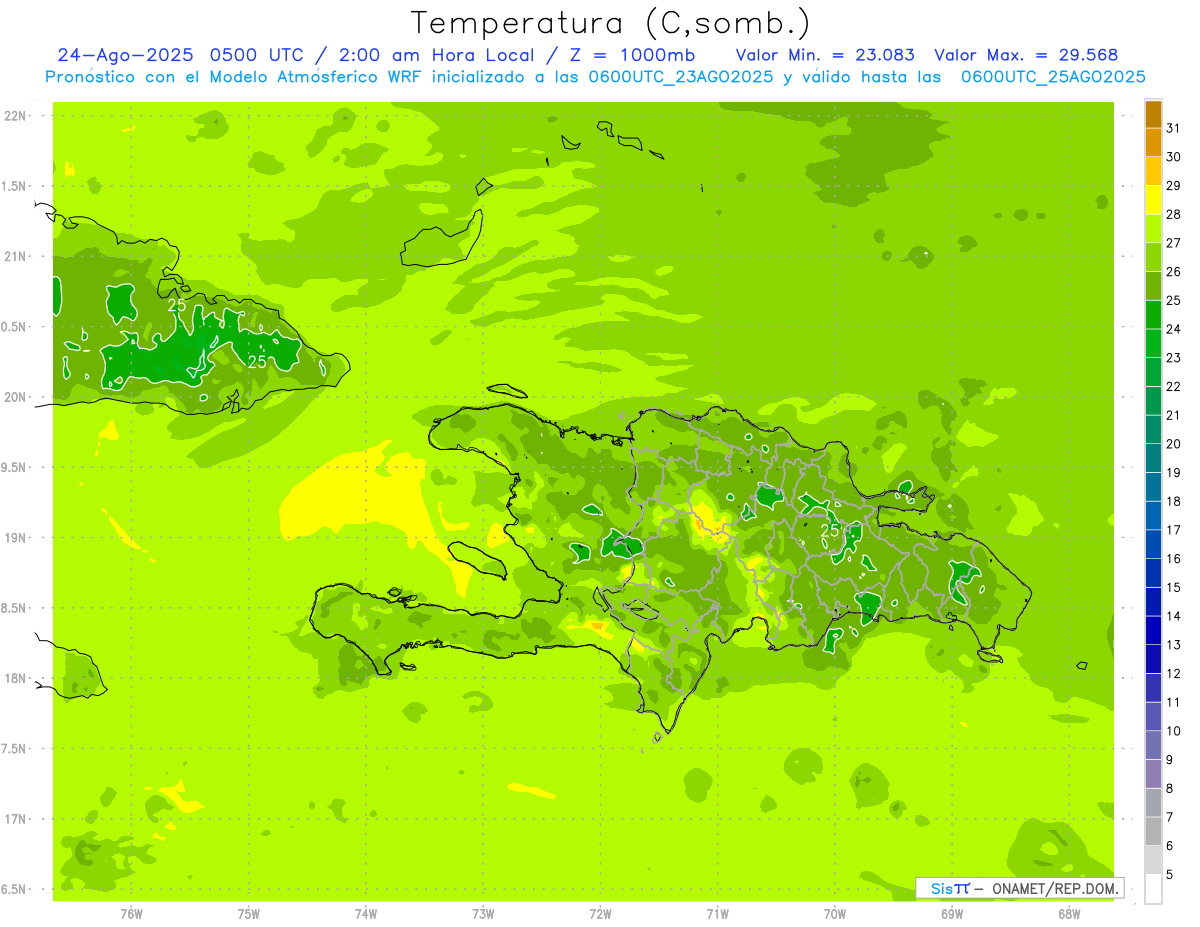Image resolution: width=1200 pixels, height=927 pixels.
Task: Click the "18" color bar label
Action: (x=1173, y=502)
